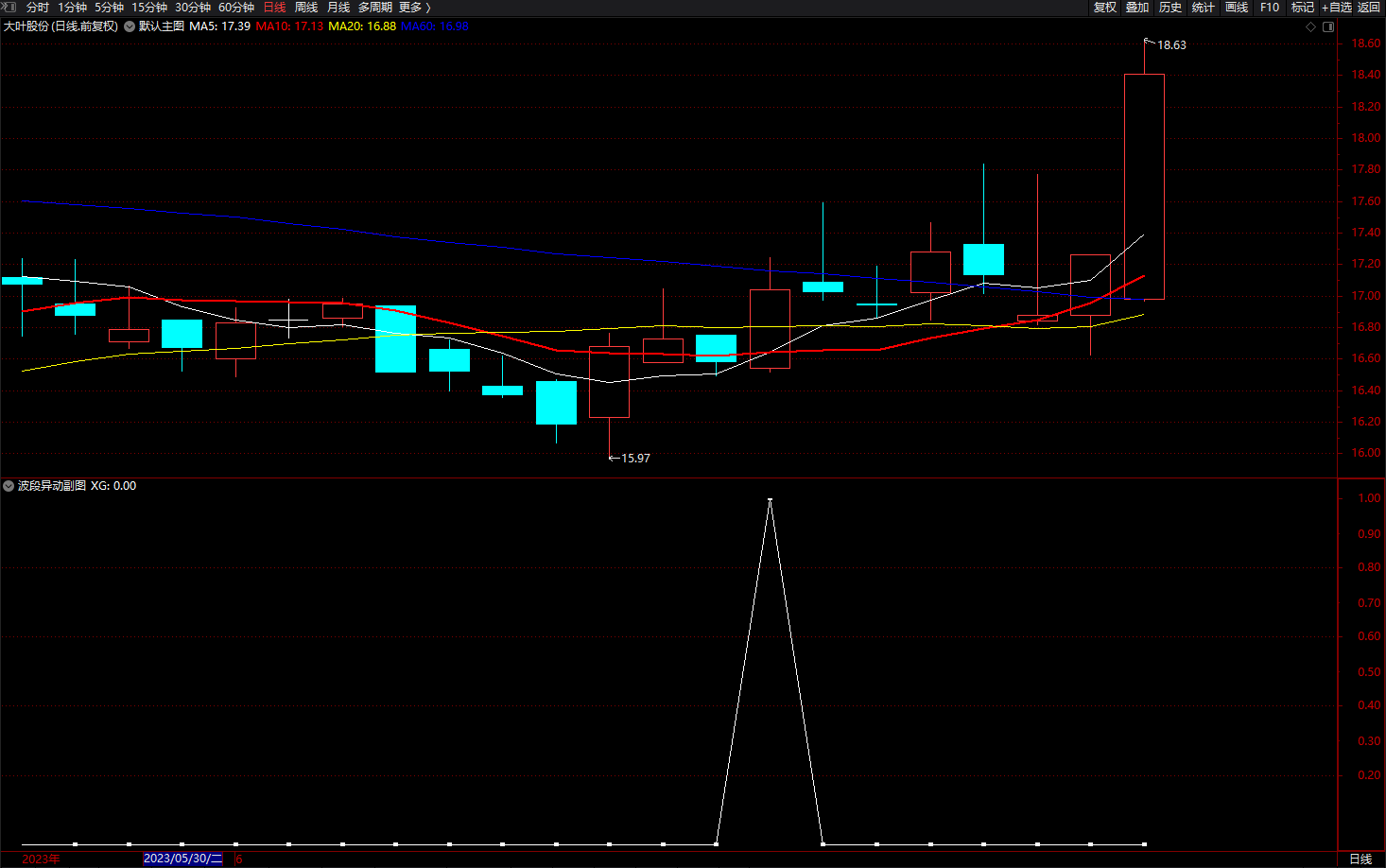Click the MA10: 17.13 label
The width and height of the screenshot is (1386, 868).
pos(289,26)
